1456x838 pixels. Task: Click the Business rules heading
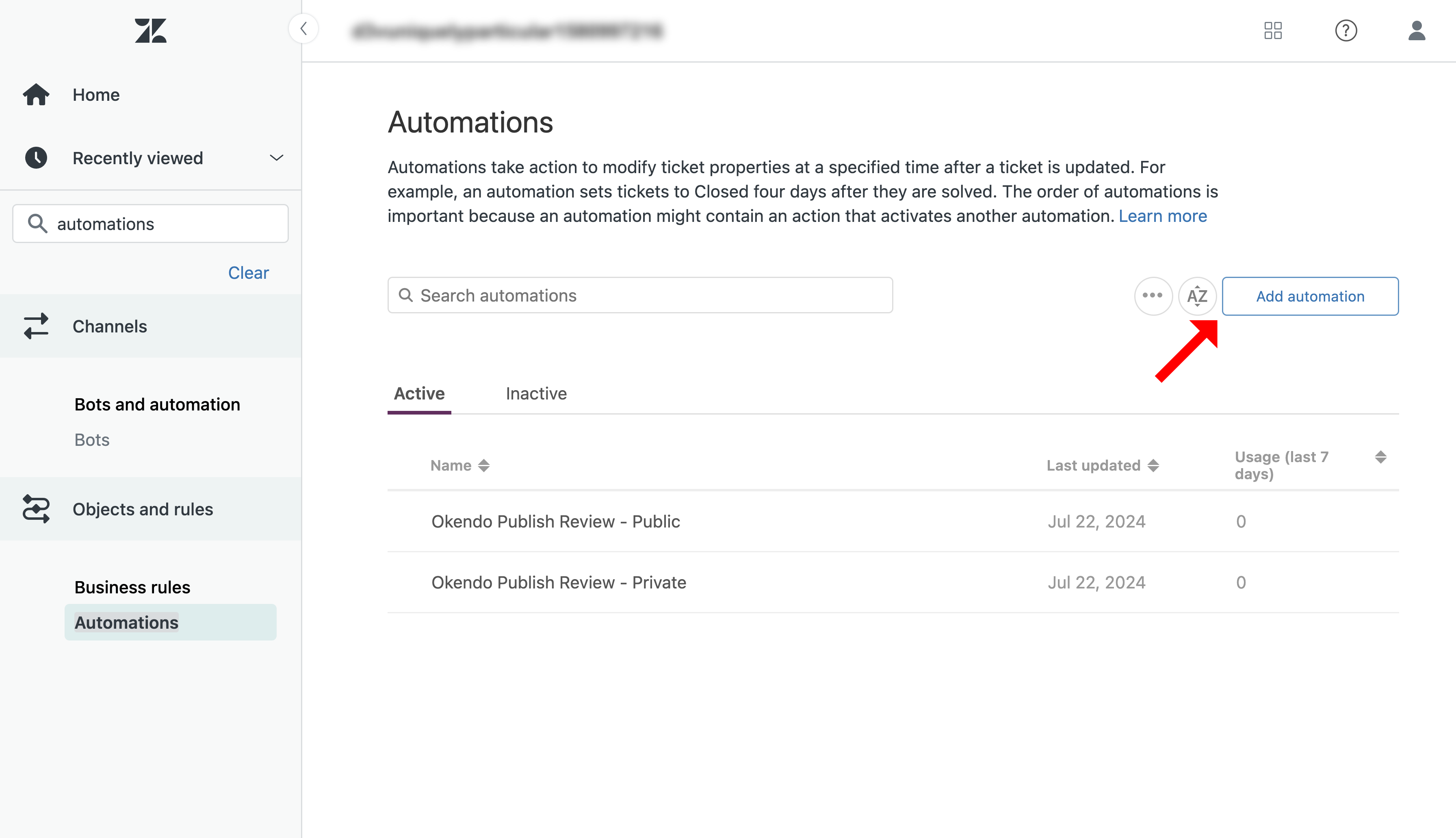[132, 587]
